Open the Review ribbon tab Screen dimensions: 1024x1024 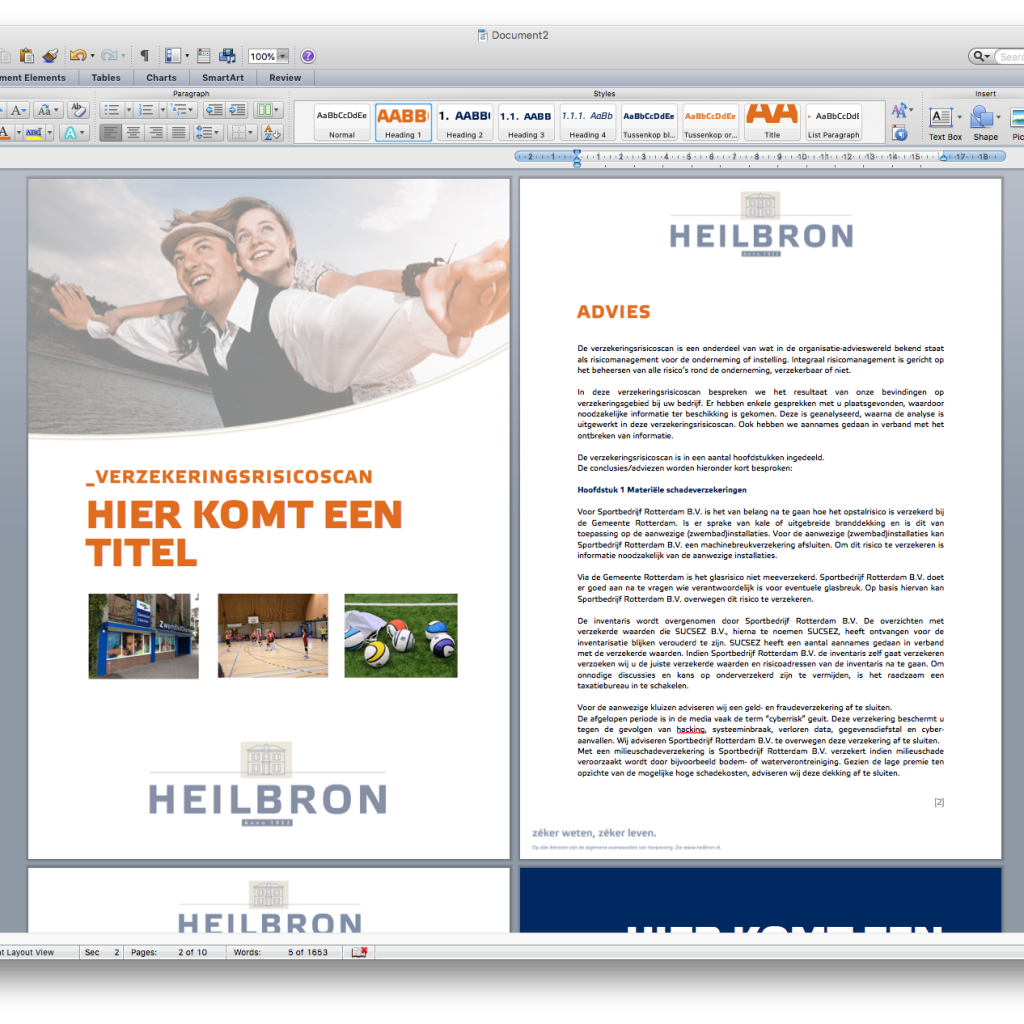(284, 78)
